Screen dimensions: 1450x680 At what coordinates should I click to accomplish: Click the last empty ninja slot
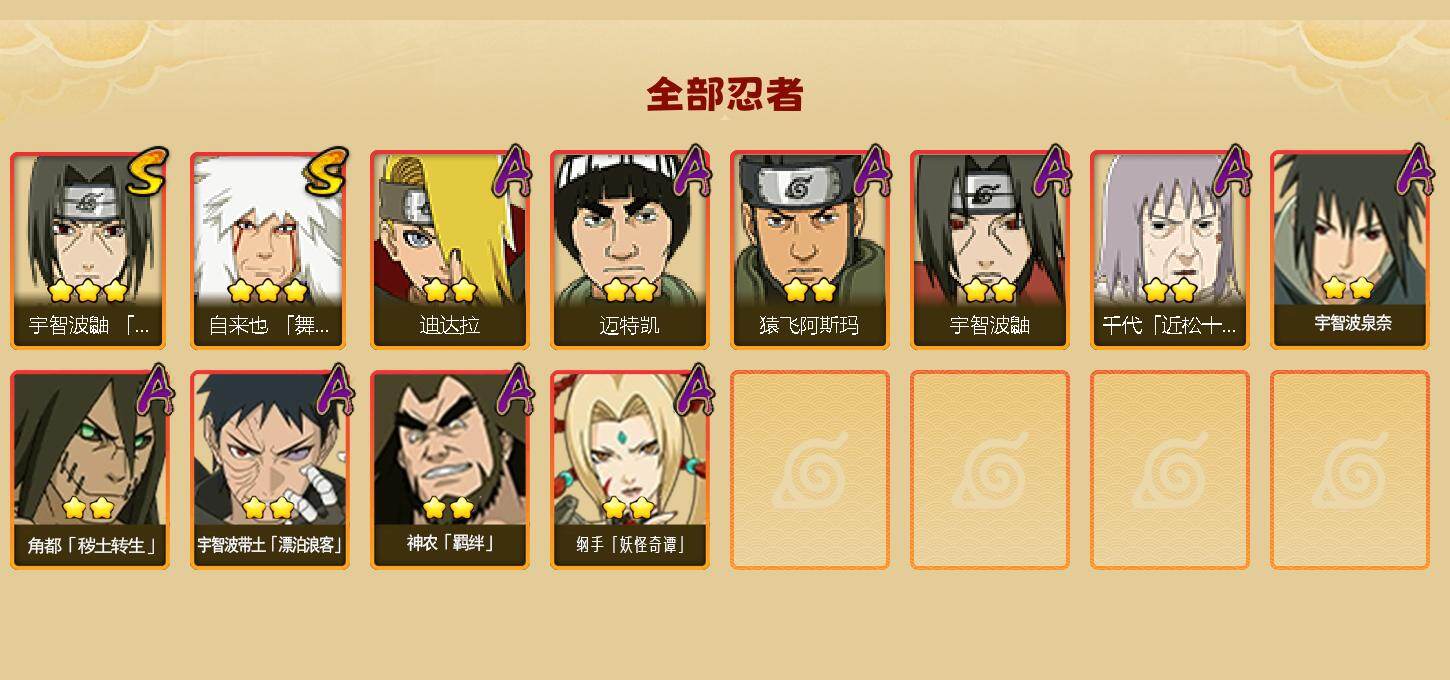[x=1349, y=470]
